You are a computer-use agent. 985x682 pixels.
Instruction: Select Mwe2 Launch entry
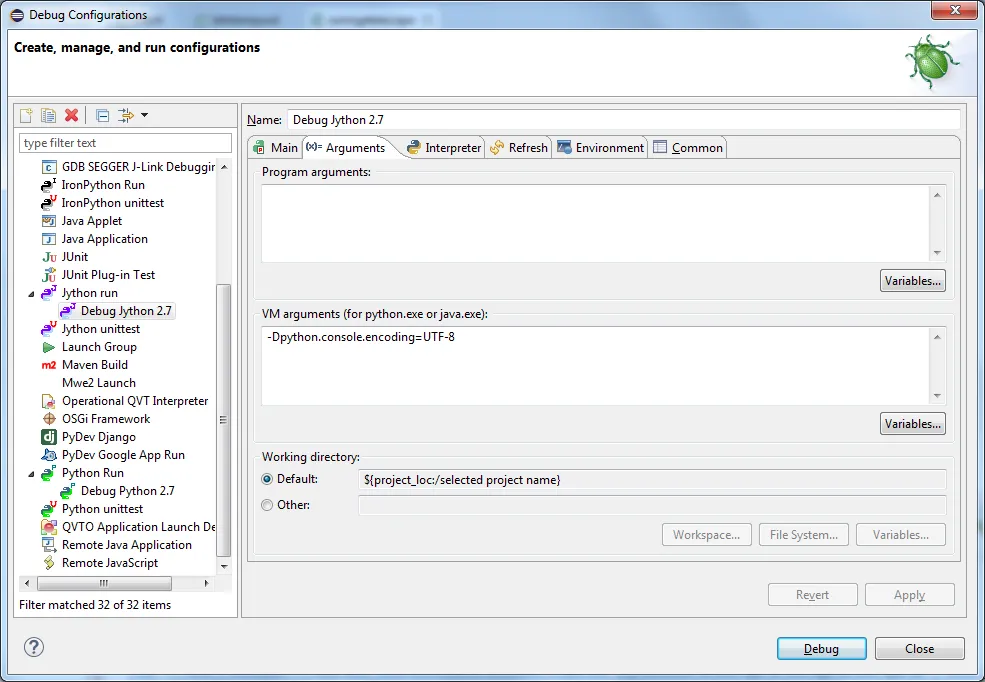pyautogui.click(x=99, y=383)
